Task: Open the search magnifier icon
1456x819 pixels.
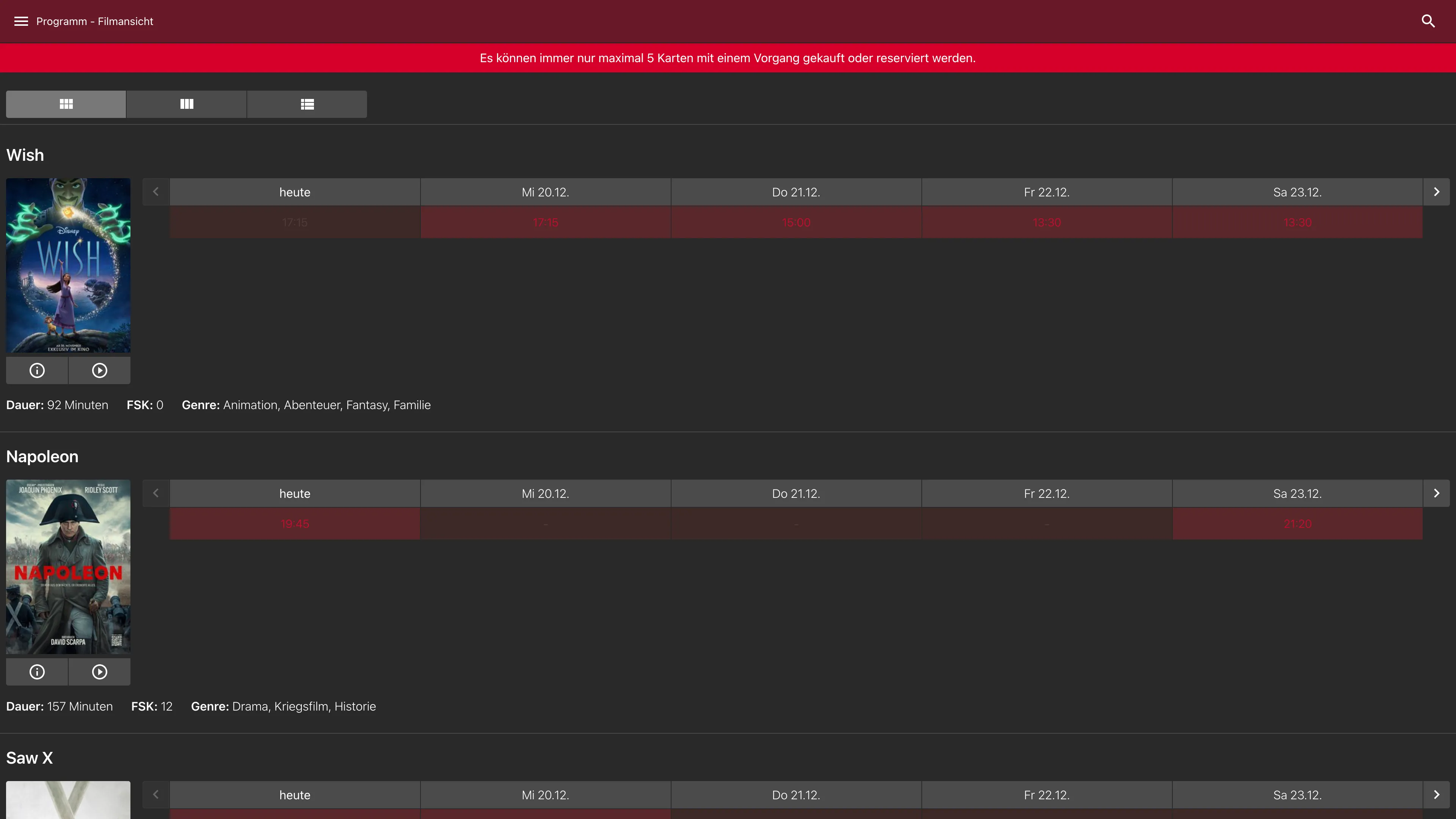Action: click(x=1428, y=22)
